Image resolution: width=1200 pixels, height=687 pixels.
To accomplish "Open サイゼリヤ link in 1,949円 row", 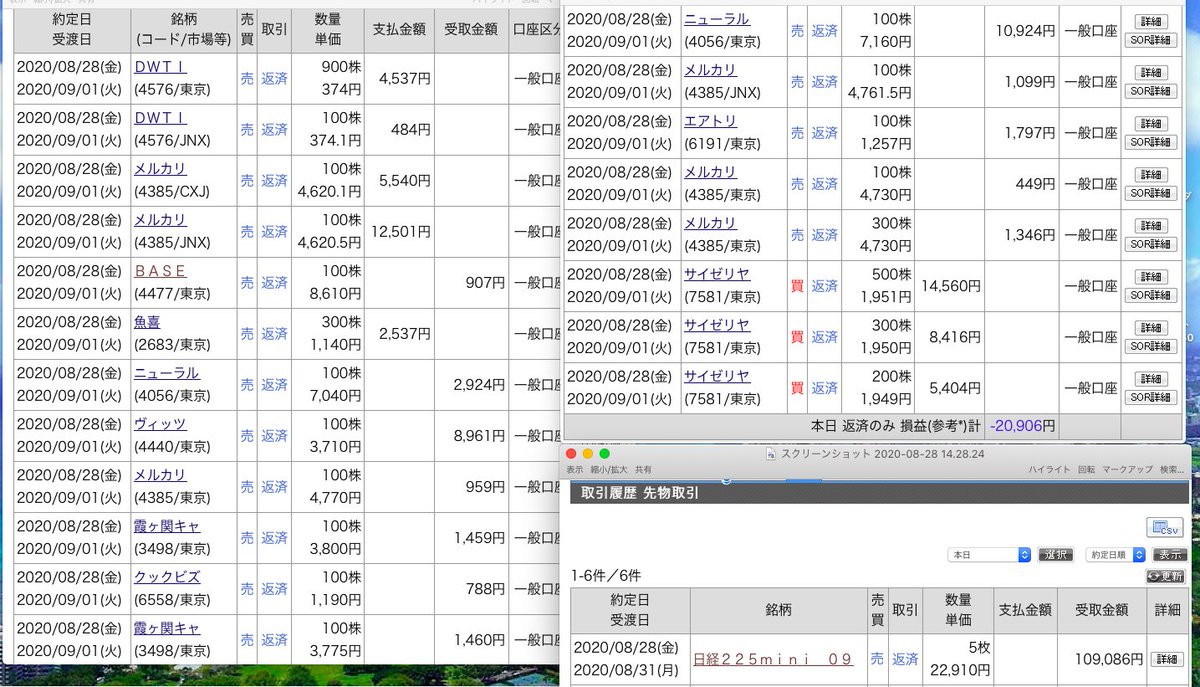I will click(716, 376).
